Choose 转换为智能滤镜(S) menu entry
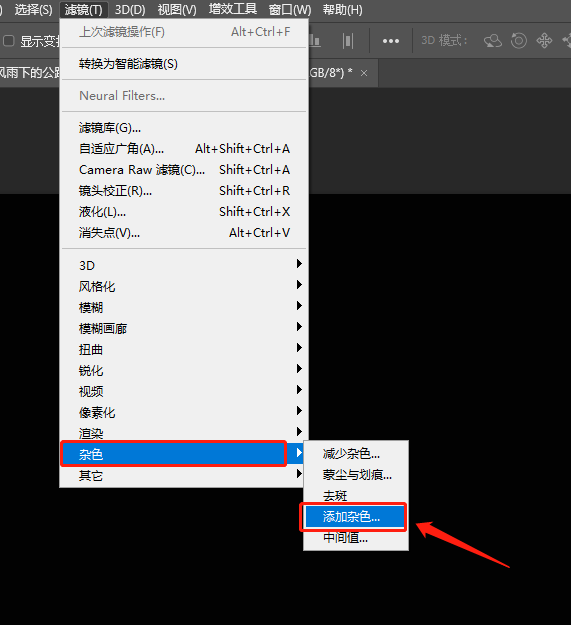Image resolution: width=571 pixels, height=625 pixels. tap(184, 64)
